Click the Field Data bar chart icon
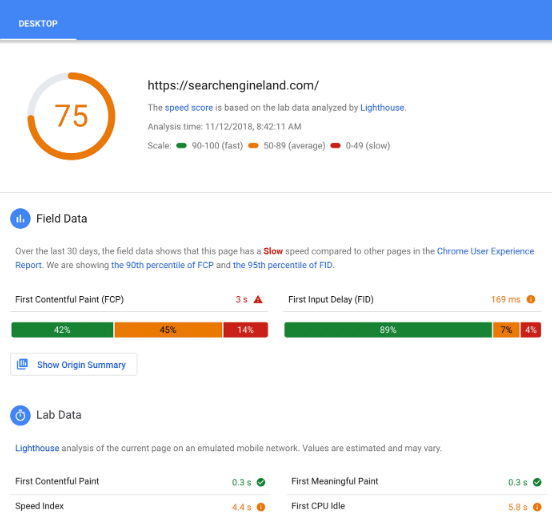Image resolution: width=552 pixels, height=519 pixels. [x=20, y=219]
